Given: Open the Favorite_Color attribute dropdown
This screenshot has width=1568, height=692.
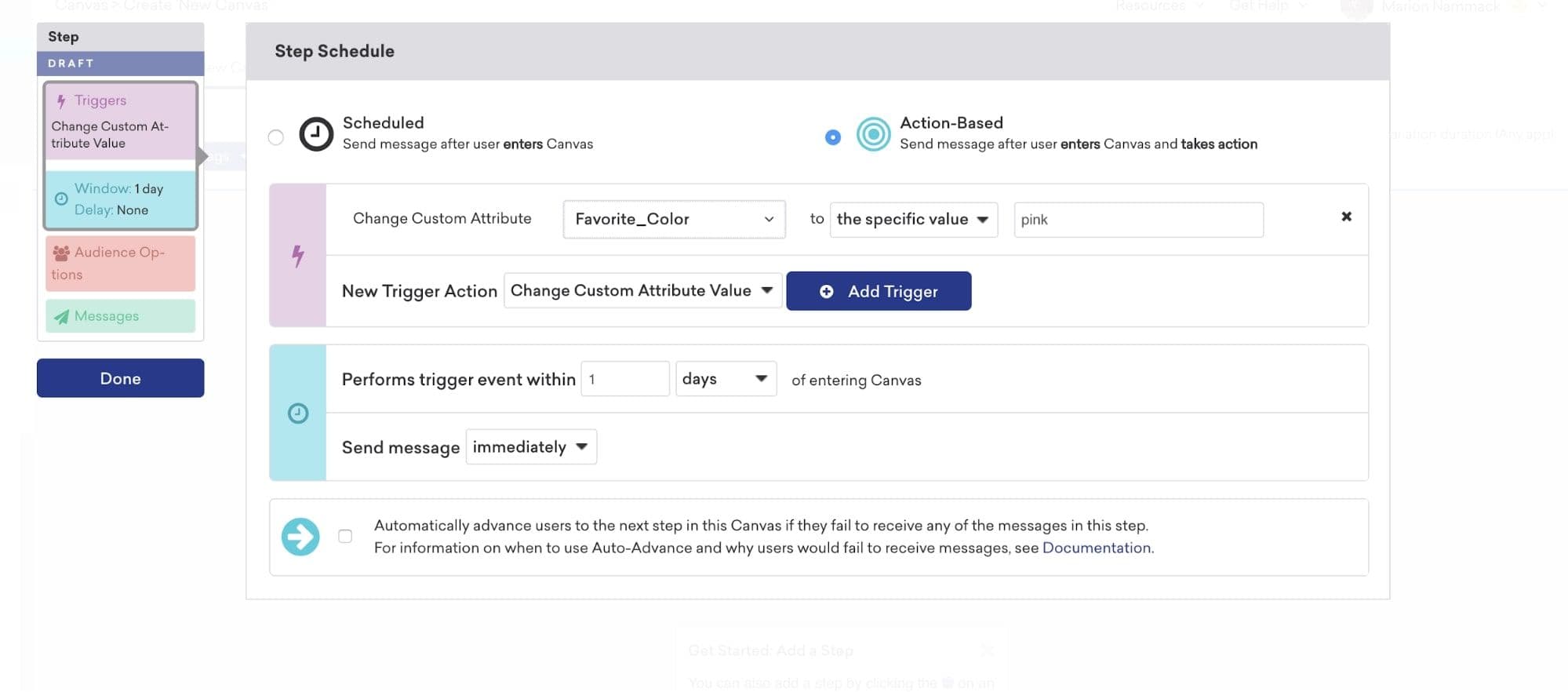Looking at the screenshot, I should tap(674, 220).
